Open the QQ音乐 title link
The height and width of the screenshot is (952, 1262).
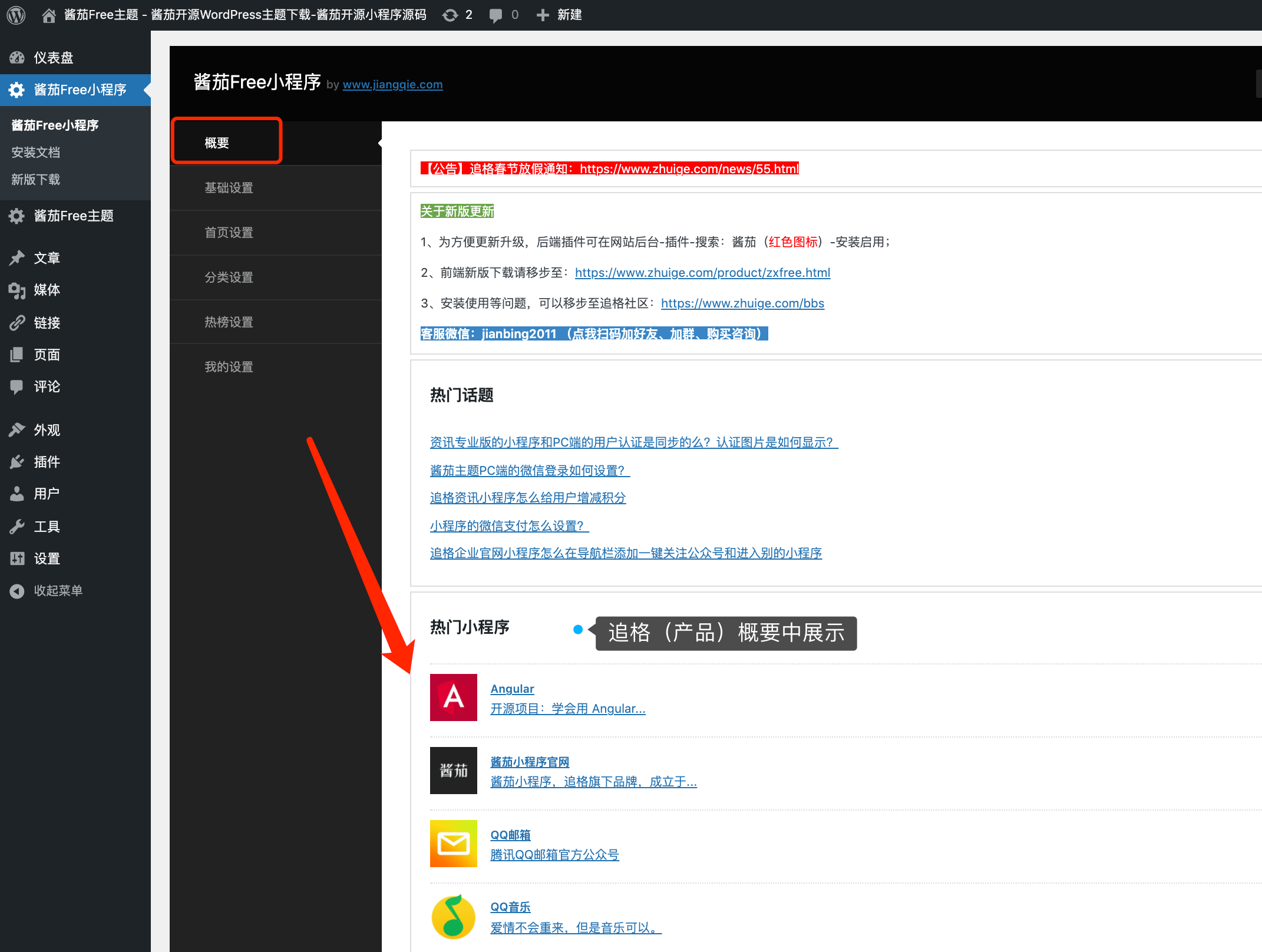pyautogui.click(x=511, y=907)
